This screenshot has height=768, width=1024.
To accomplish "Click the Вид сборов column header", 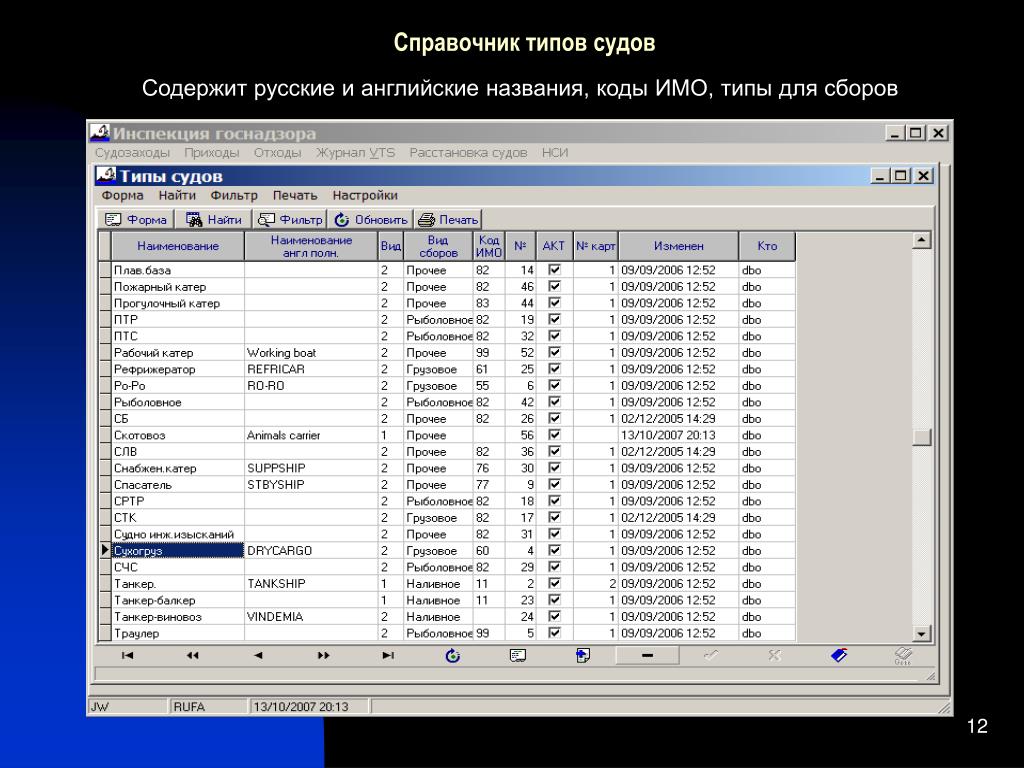I will point(438,246).
